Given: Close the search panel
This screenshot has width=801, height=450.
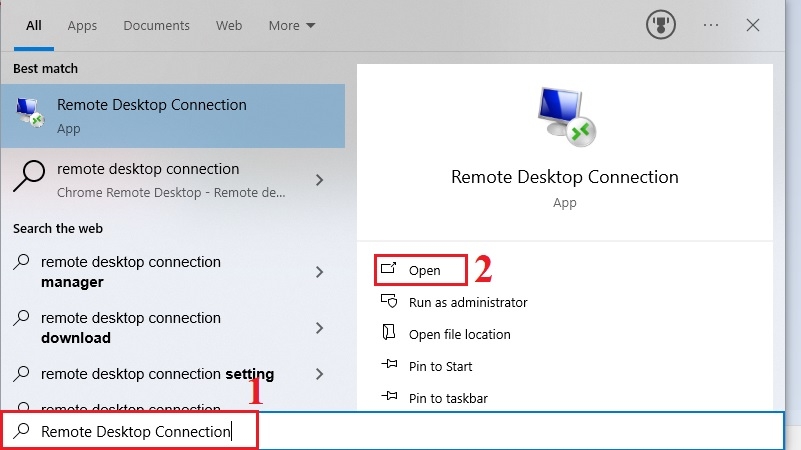Looking at the screenshot, I should (752, 25).
